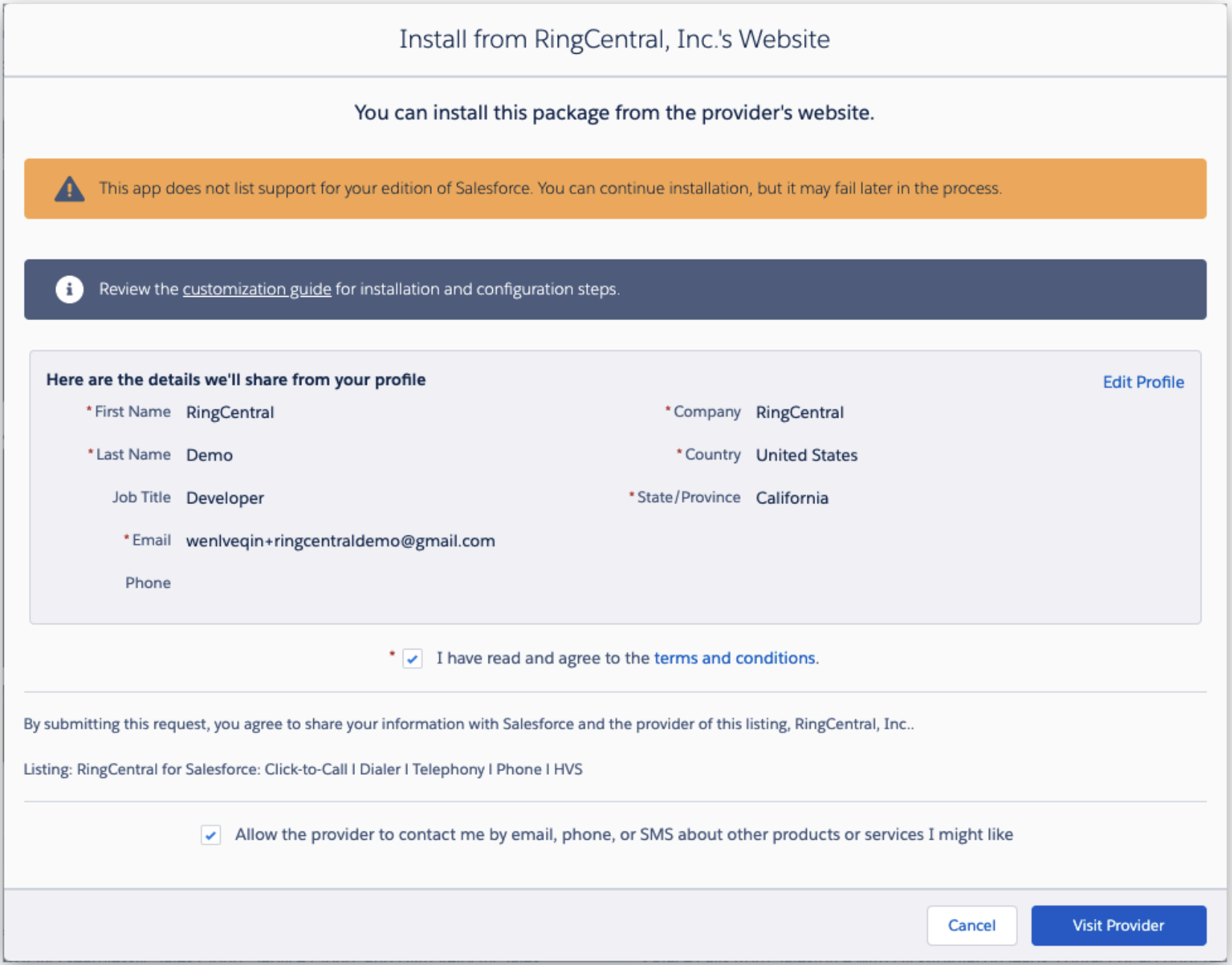Click the warning triangle icon in orange banner
Screen dimensions: 1232x965
pos(69,189)
